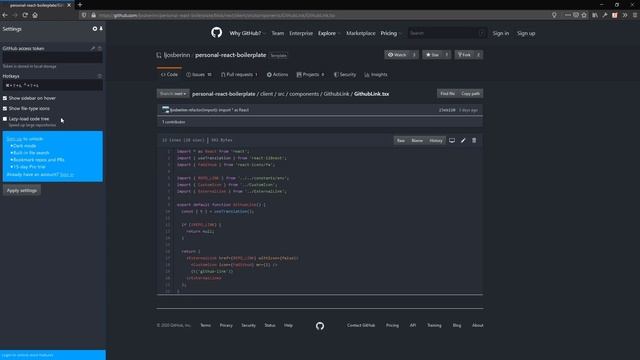Open the Branch selector dropdown
The image size is (640, 360).
click(173, 93)
